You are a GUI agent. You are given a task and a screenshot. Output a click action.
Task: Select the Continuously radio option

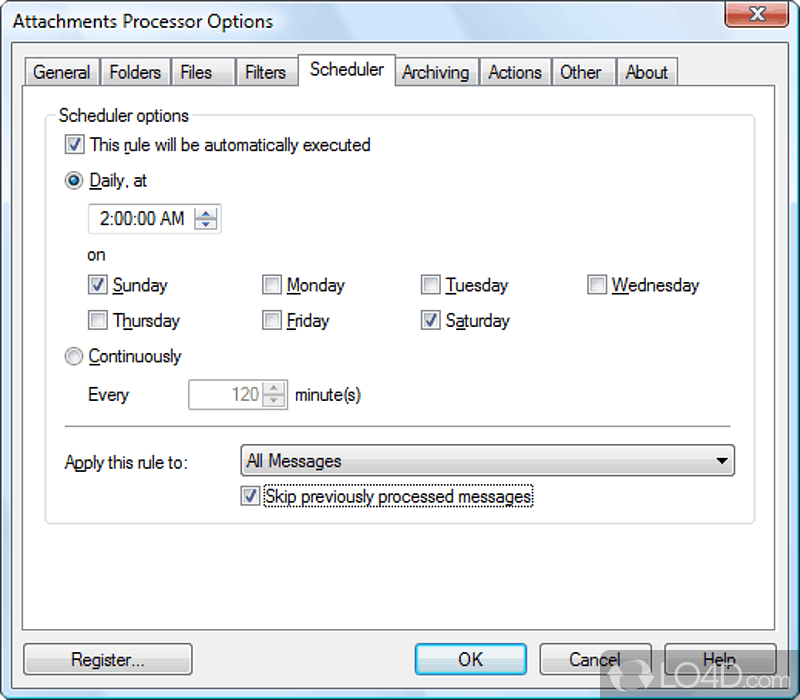[x=74, y=356]
